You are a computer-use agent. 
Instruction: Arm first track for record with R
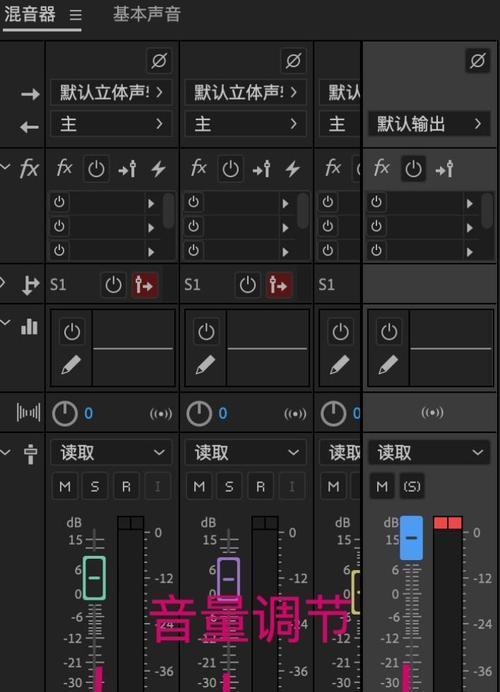pyautogui.click(x=126, y=486)
